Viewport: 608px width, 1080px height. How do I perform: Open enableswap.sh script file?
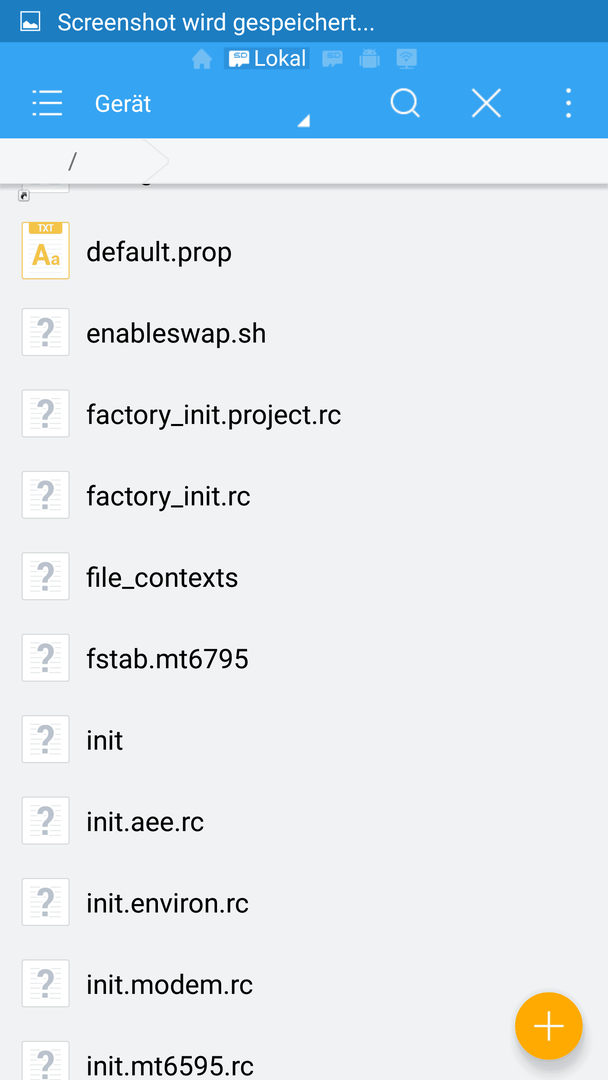304,334
